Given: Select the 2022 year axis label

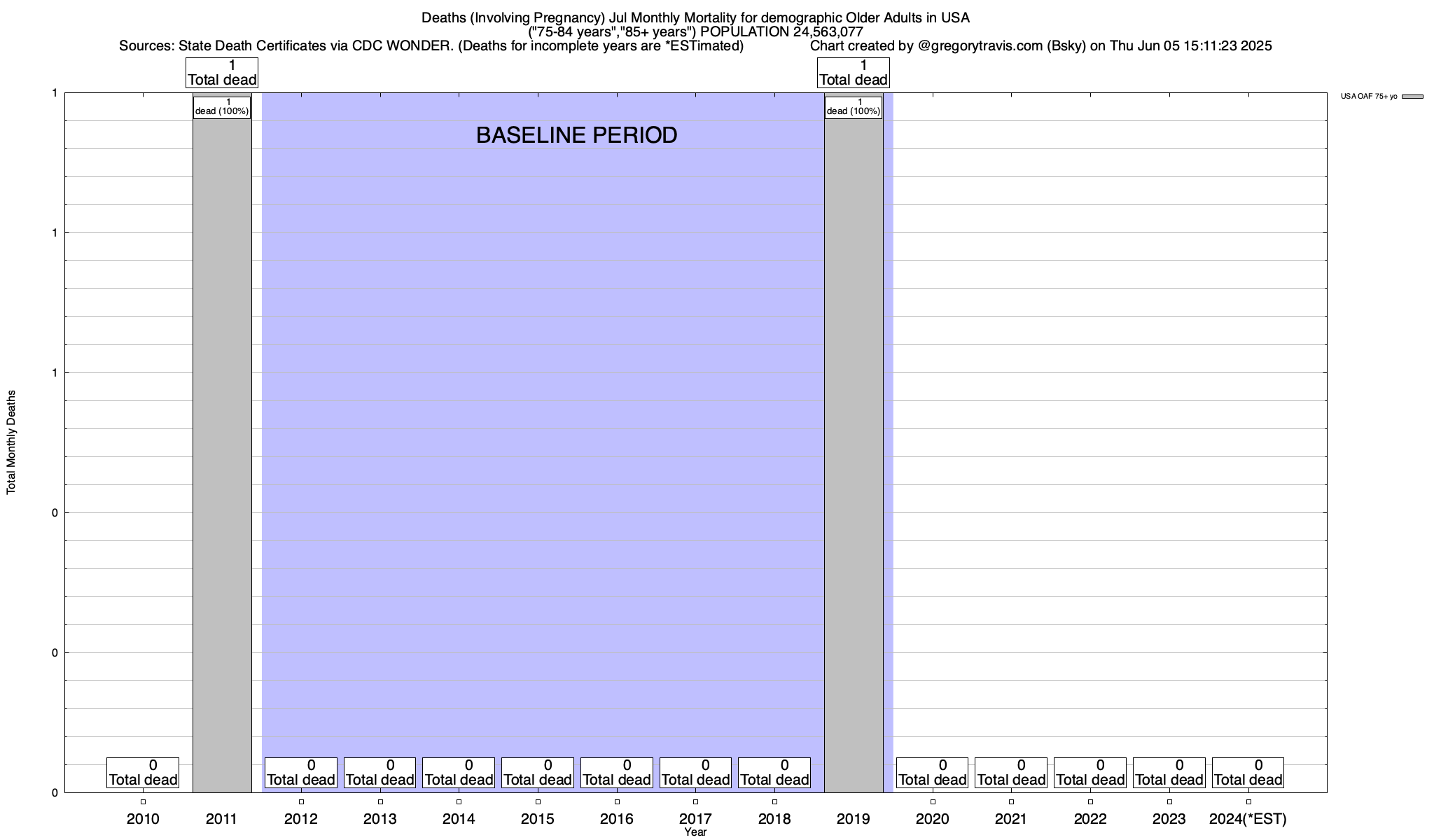Looking at the screenshot, I should click(x=1090, y=819).
